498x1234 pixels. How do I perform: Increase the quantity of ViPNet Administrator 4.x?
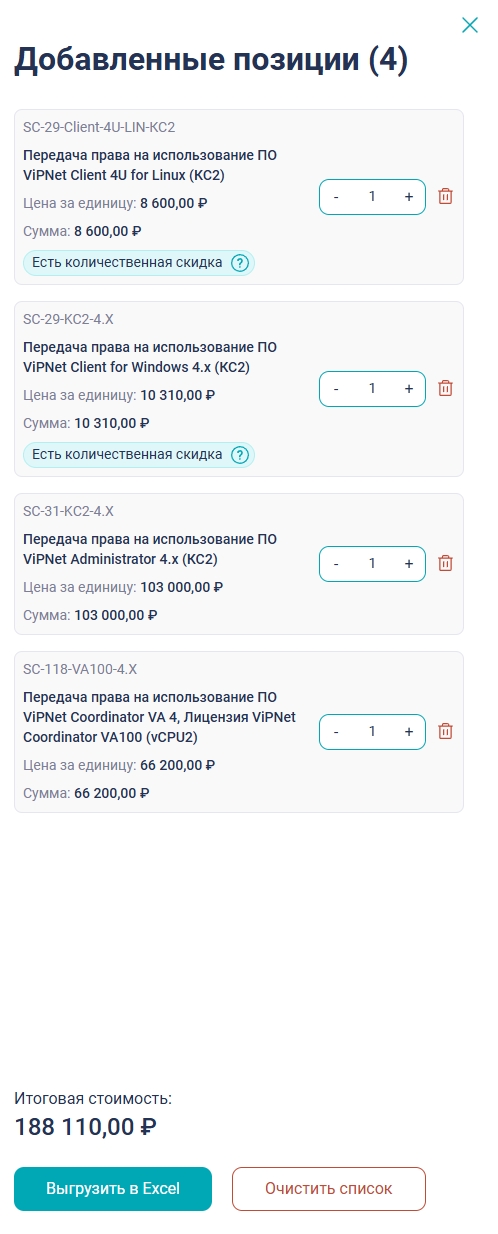coord(408,564)
